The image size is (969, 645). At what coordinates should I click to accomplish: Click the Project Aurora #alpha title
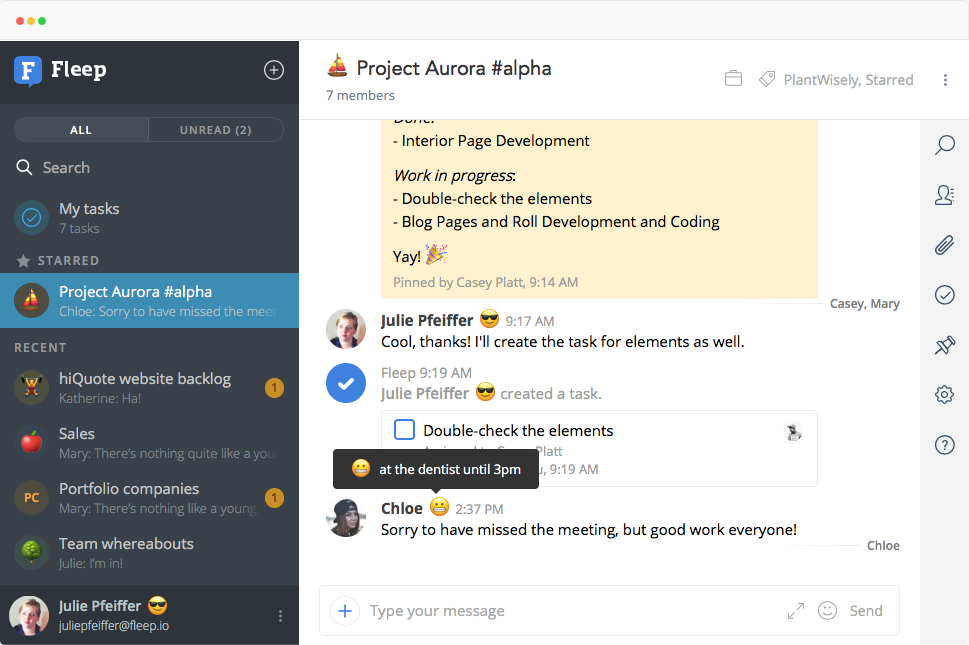tap(454, 68)
